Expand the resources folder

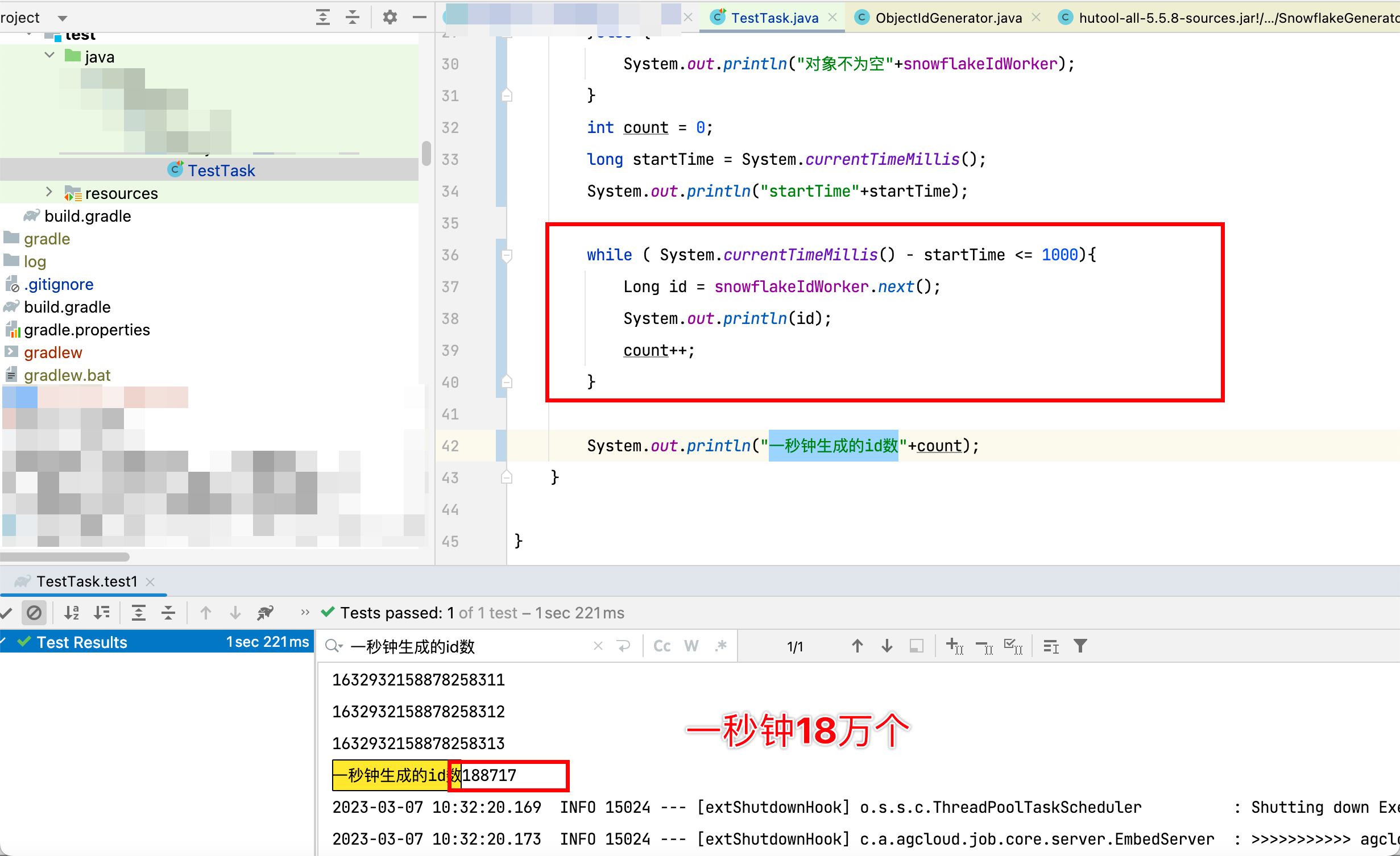pos(49,192)
